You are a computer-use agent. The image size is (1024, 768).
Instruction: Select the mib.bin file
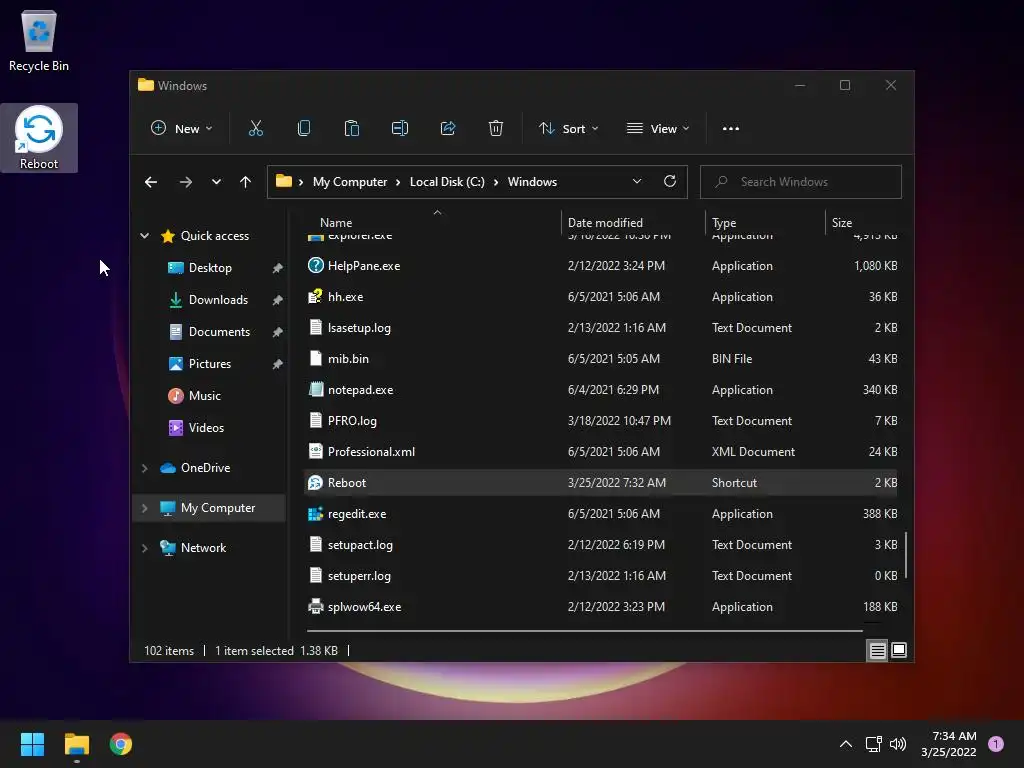pos(601,359)
